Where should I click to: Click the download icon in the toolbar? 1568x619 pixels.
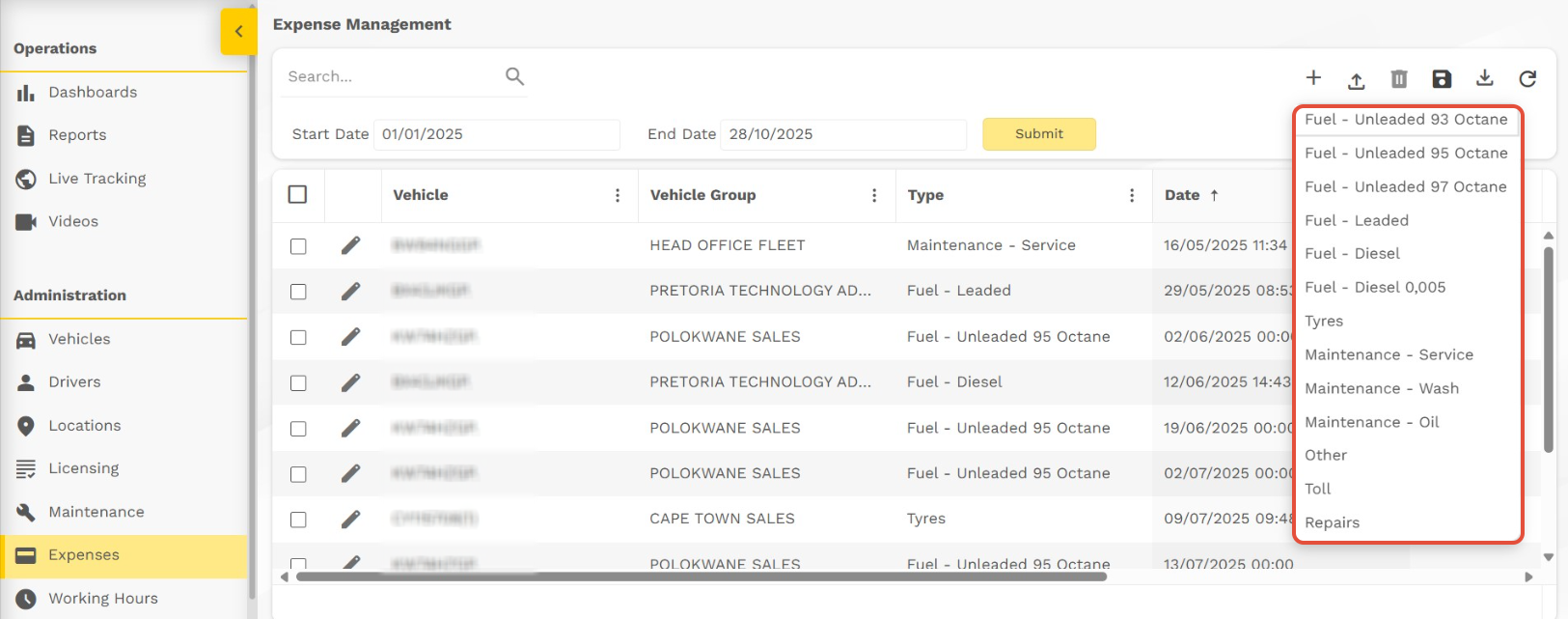click(1485, 78)
